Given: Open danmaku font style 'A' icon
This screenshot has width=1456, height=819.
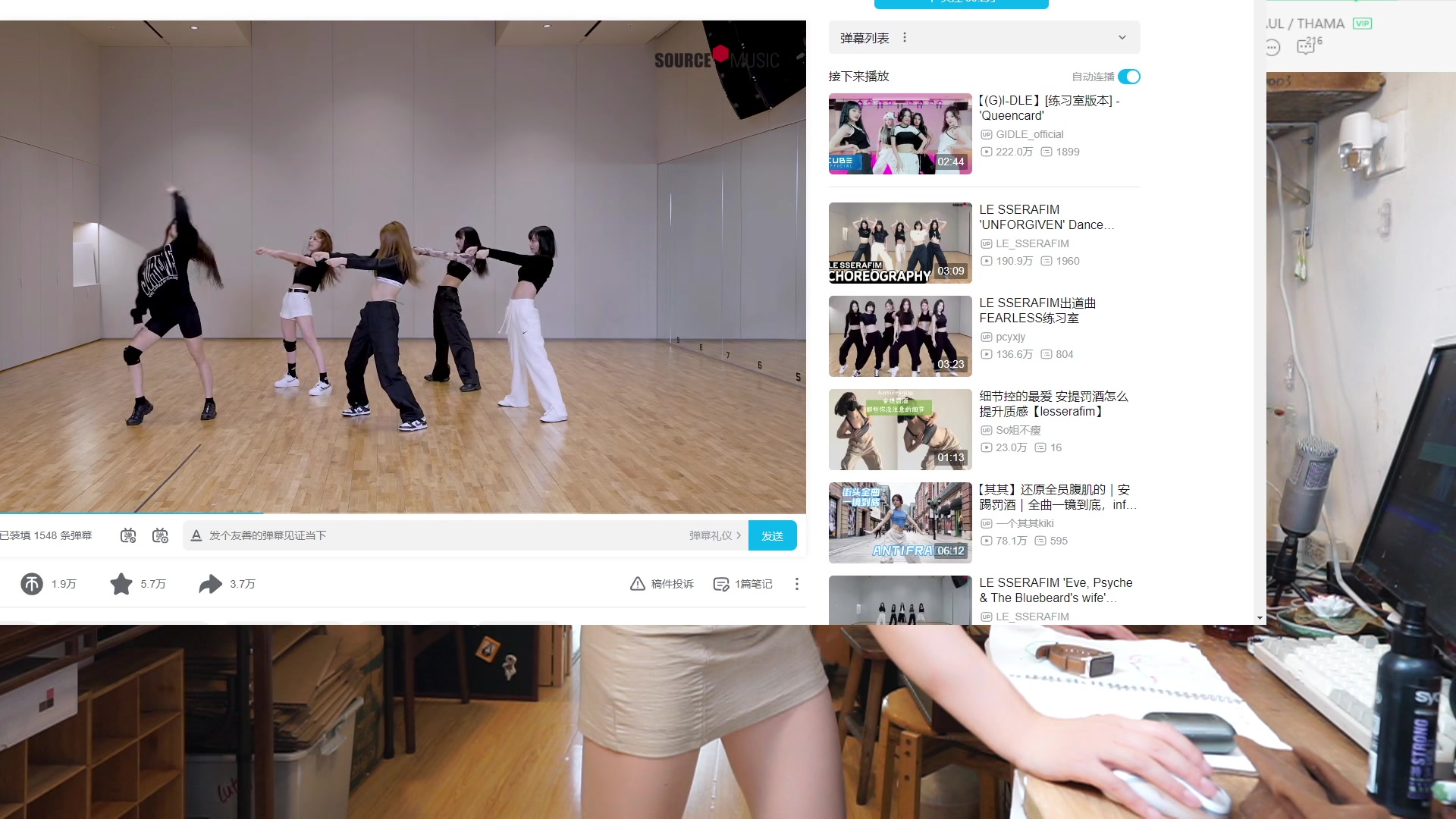Looking at the screenshot, I should point(196,535).
